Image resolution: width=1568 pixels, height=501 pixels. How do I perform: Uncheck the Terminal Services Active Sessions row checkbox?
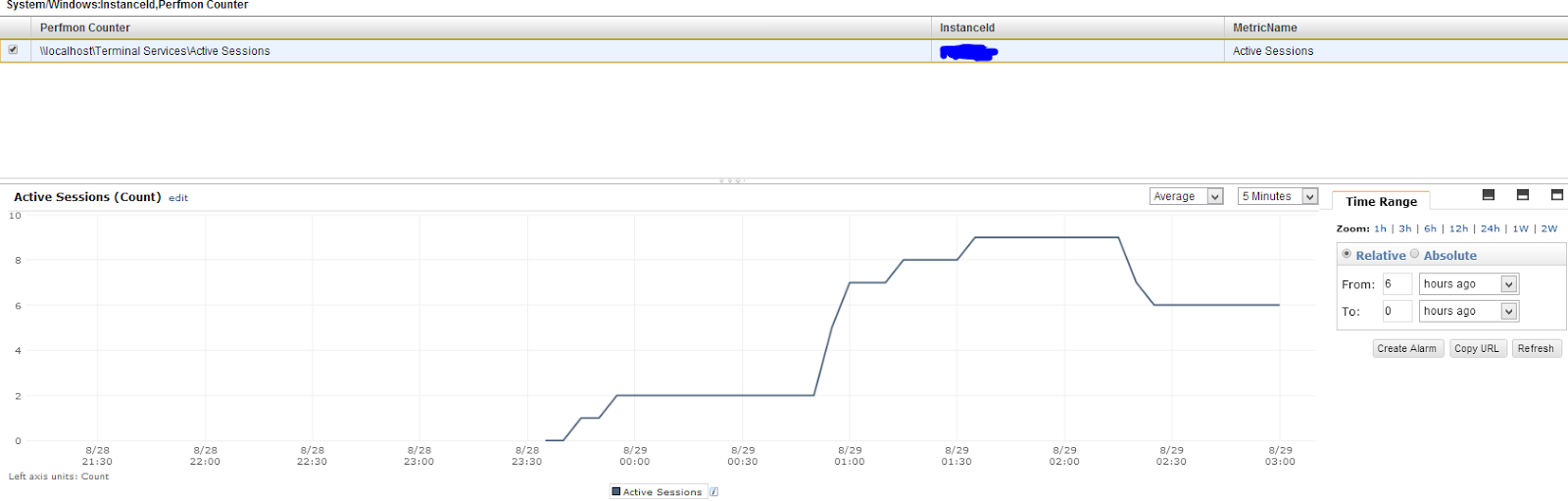13,50
